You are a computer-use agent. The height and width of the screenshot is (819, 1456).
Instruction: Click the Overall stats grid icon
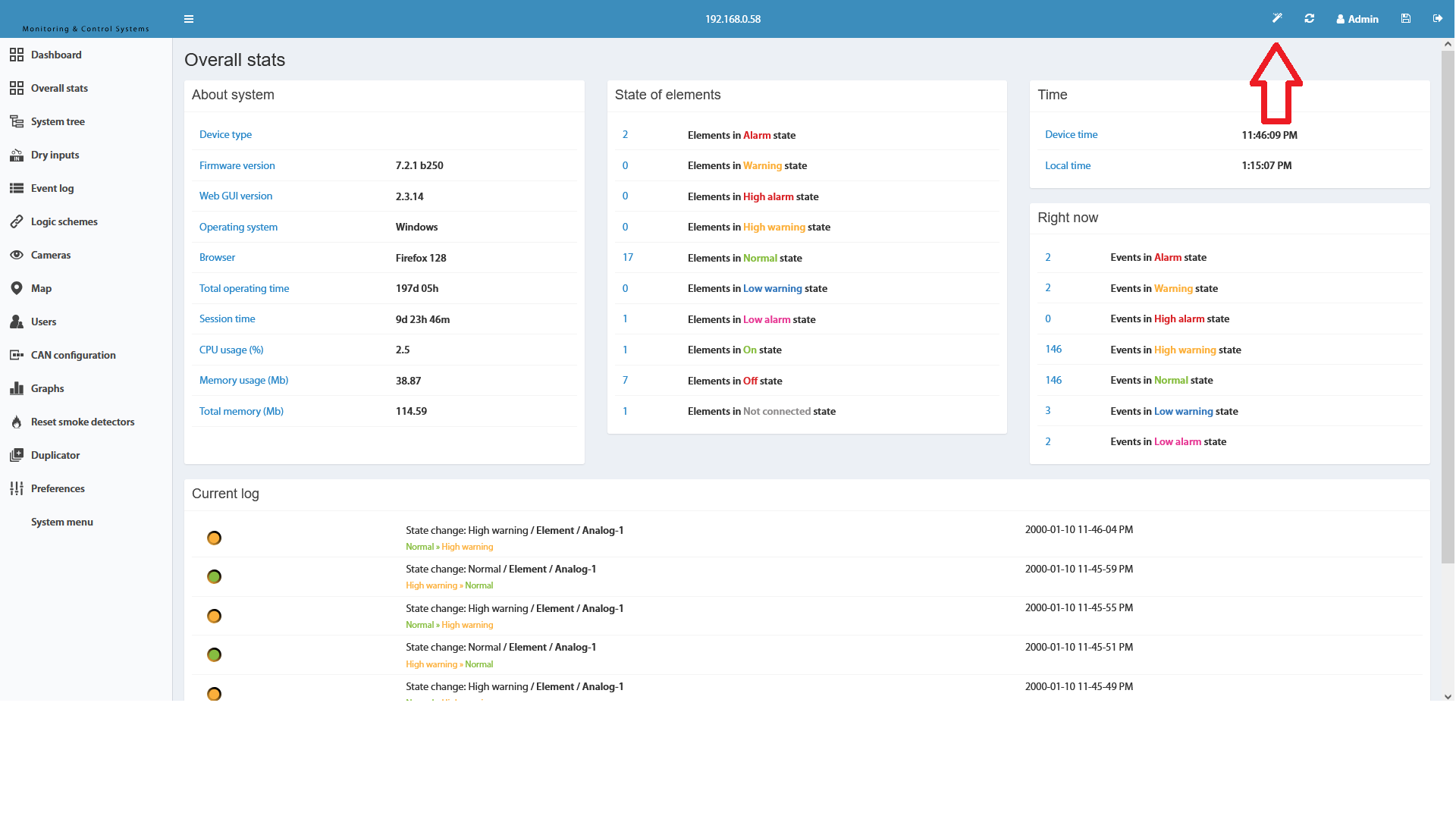(x=17, y=88)
